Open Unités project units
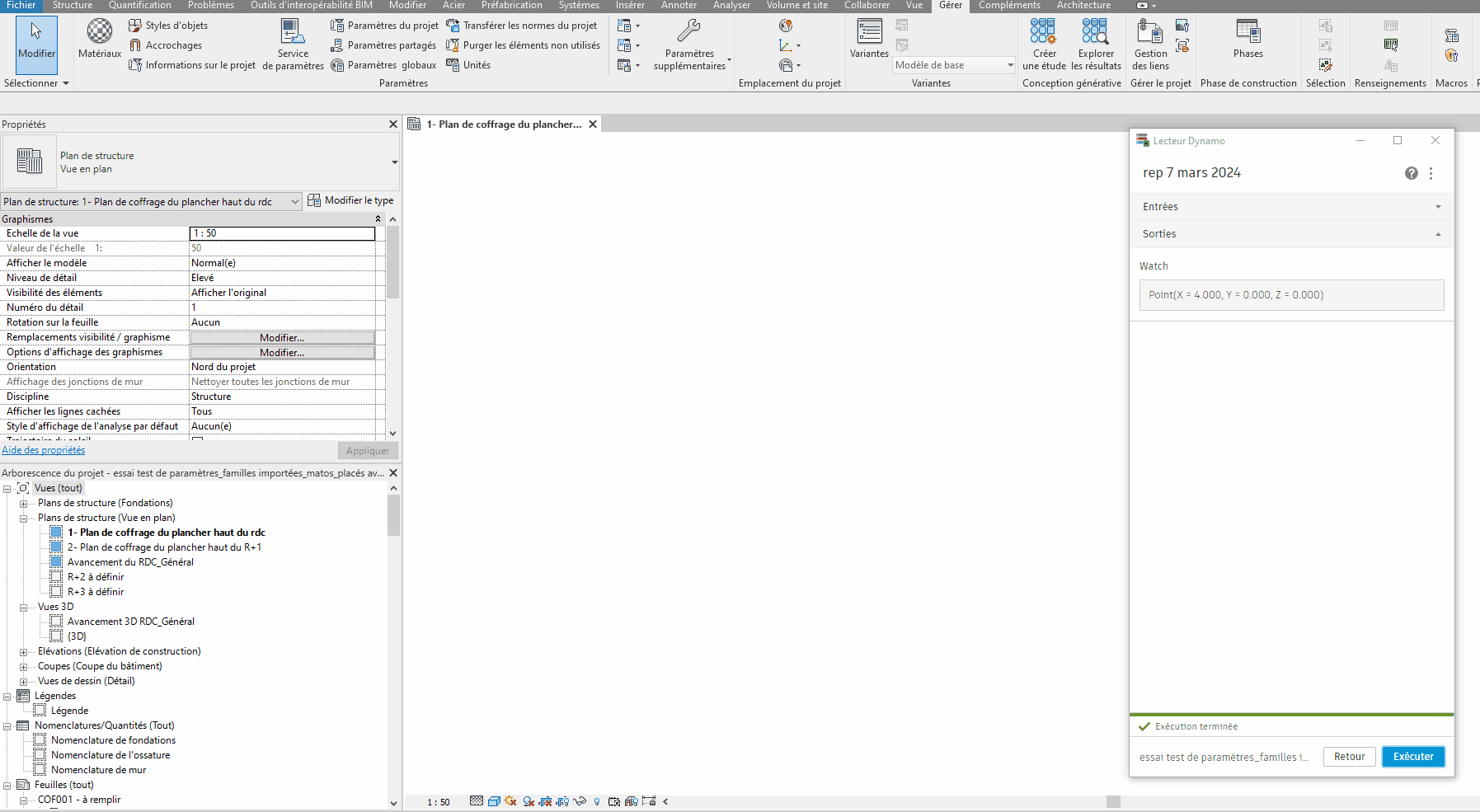This screenshot has height=812, width=1480. (468, 65)
